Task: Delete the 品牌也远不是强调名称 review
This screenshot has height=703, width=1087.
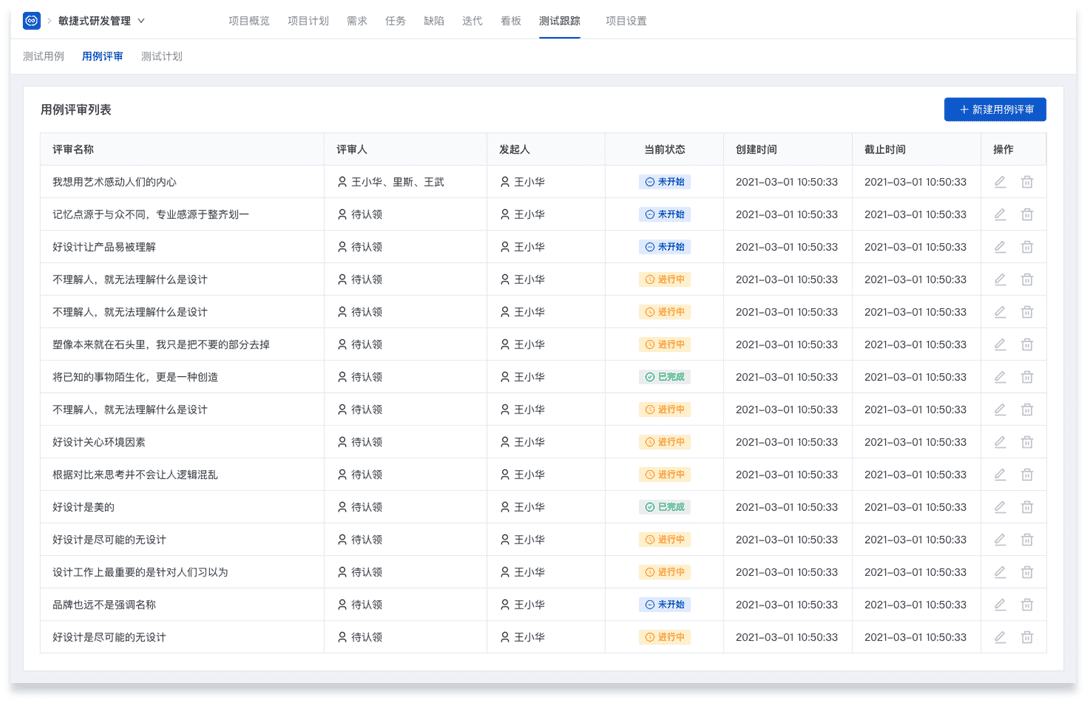Action: pos(1027,605)
